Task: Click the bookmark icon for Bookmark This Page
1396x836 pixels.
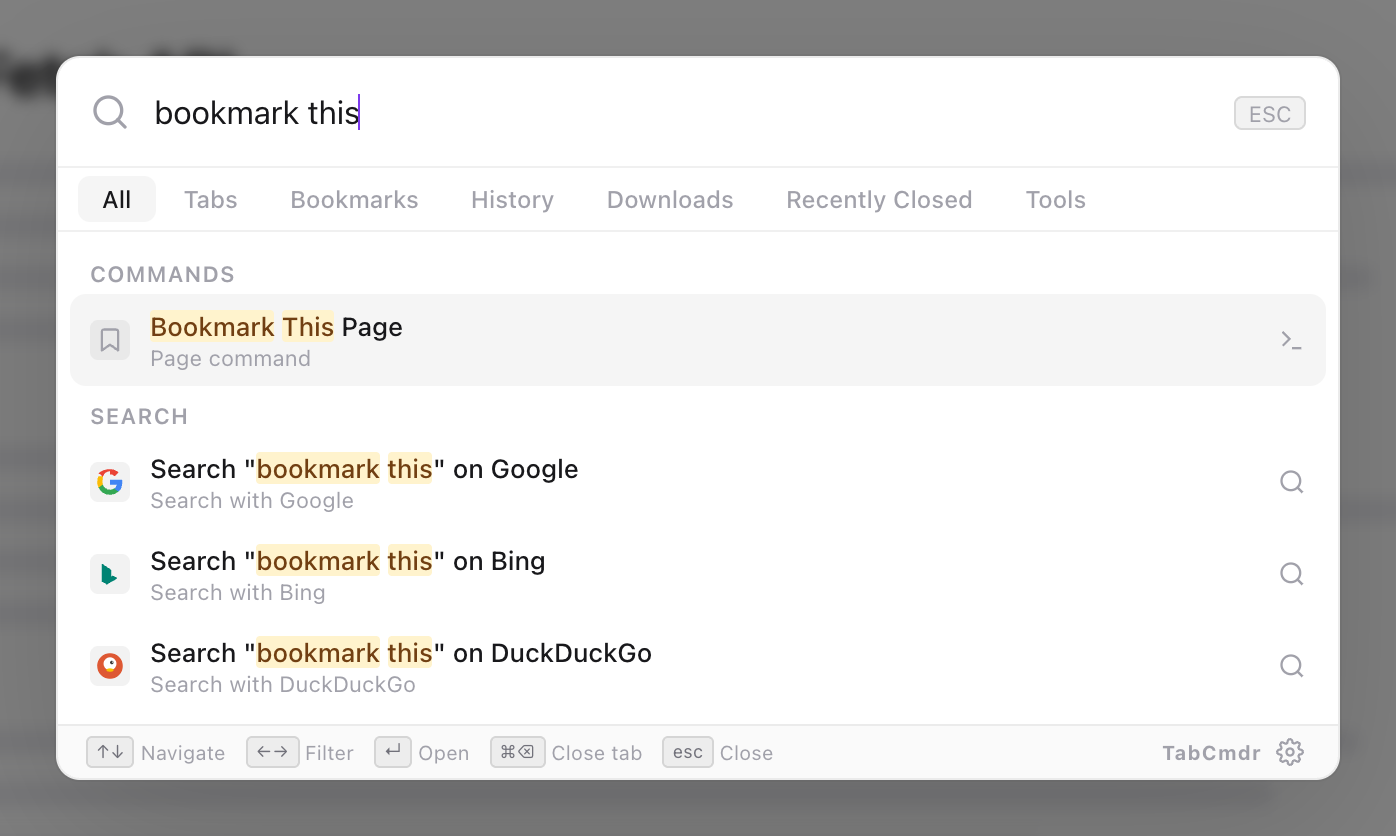Action: click(110, 340)
